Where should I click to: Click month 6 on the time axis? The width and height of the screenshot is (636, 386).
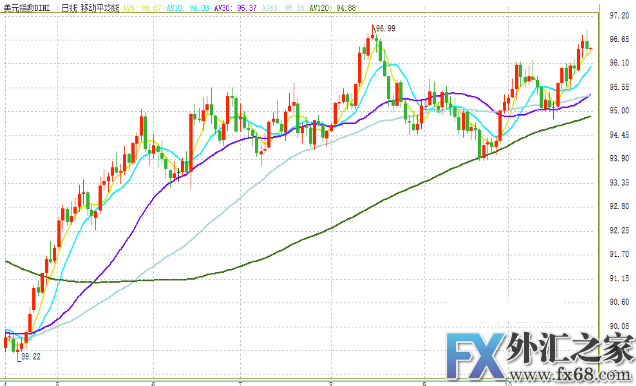tap(153, 383)
